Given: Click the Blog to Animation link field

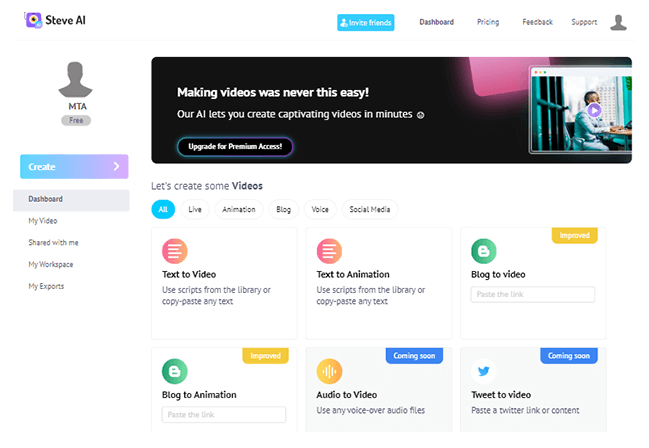Looking at the screenshot, I should pos(224,414).
